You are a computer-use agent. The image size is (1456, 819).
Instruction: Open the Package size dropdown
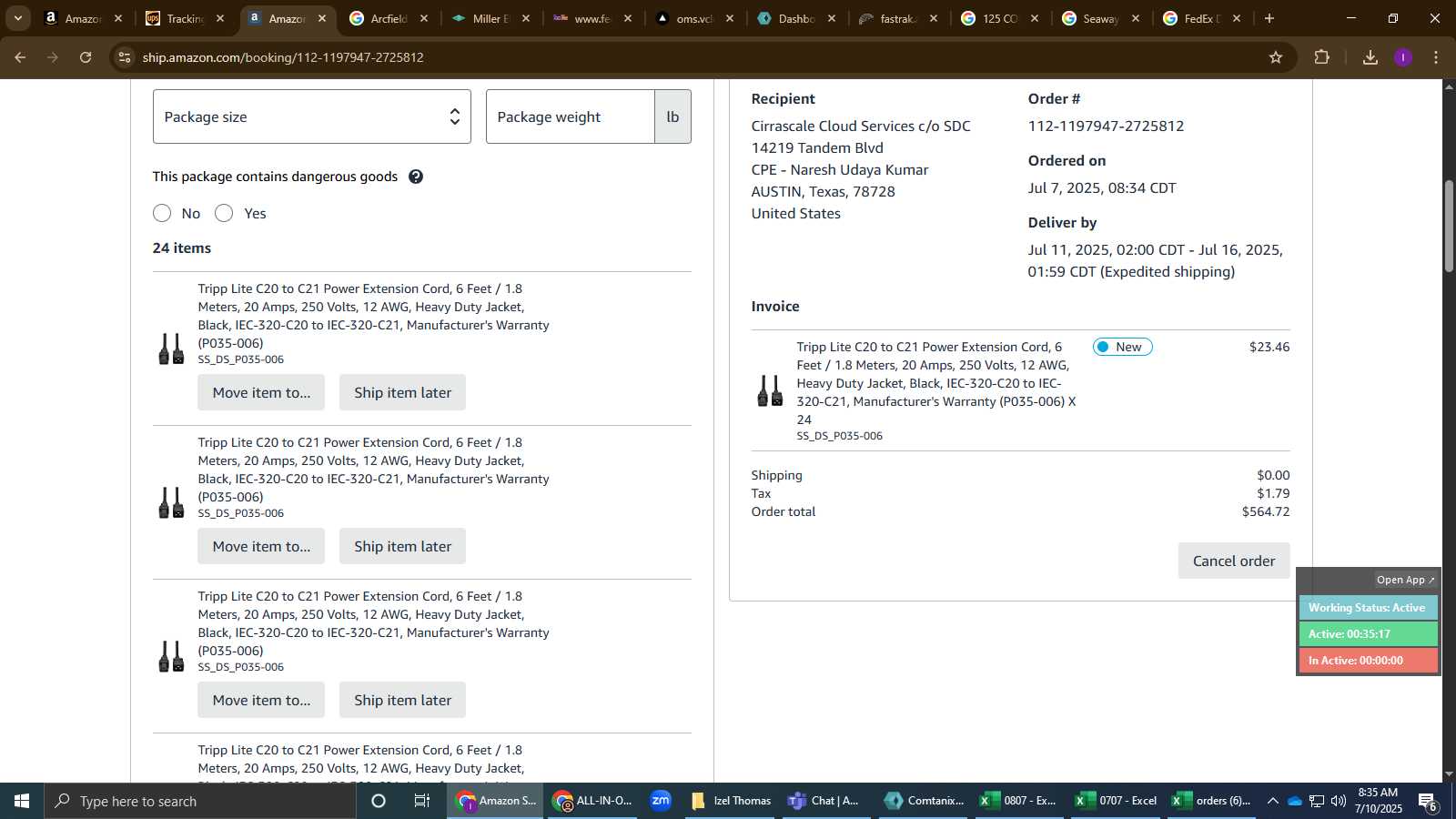pos(312,116)
